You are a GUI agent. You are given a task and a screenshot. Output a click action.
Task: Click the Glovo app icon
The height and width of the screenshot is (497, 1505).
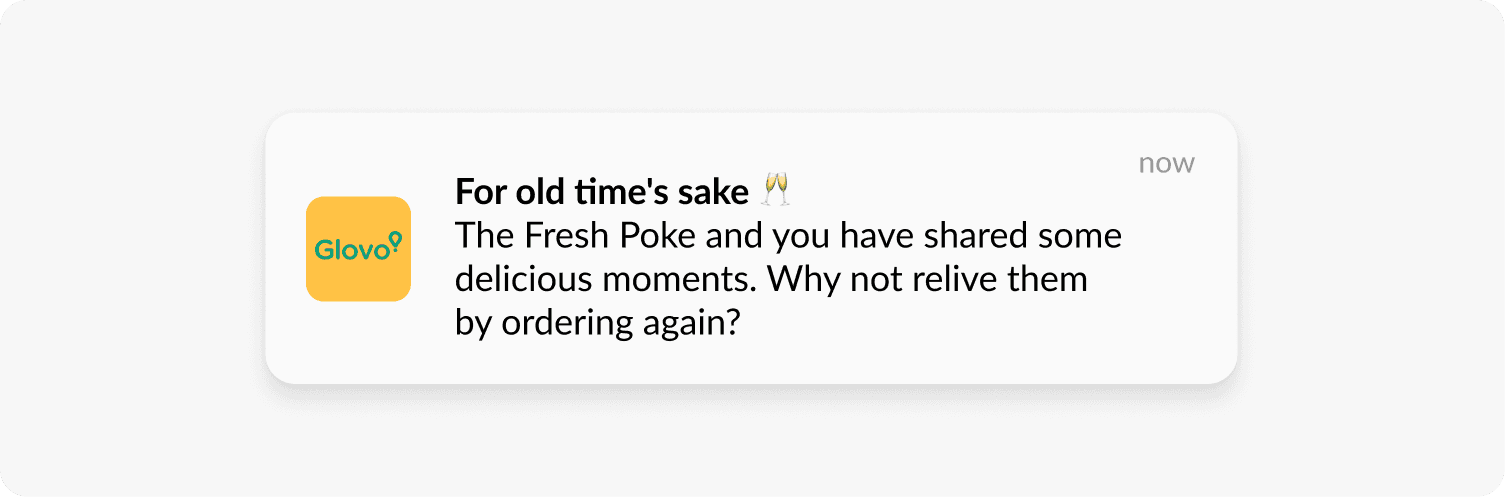pyautogui.click(x=358, y=249)
